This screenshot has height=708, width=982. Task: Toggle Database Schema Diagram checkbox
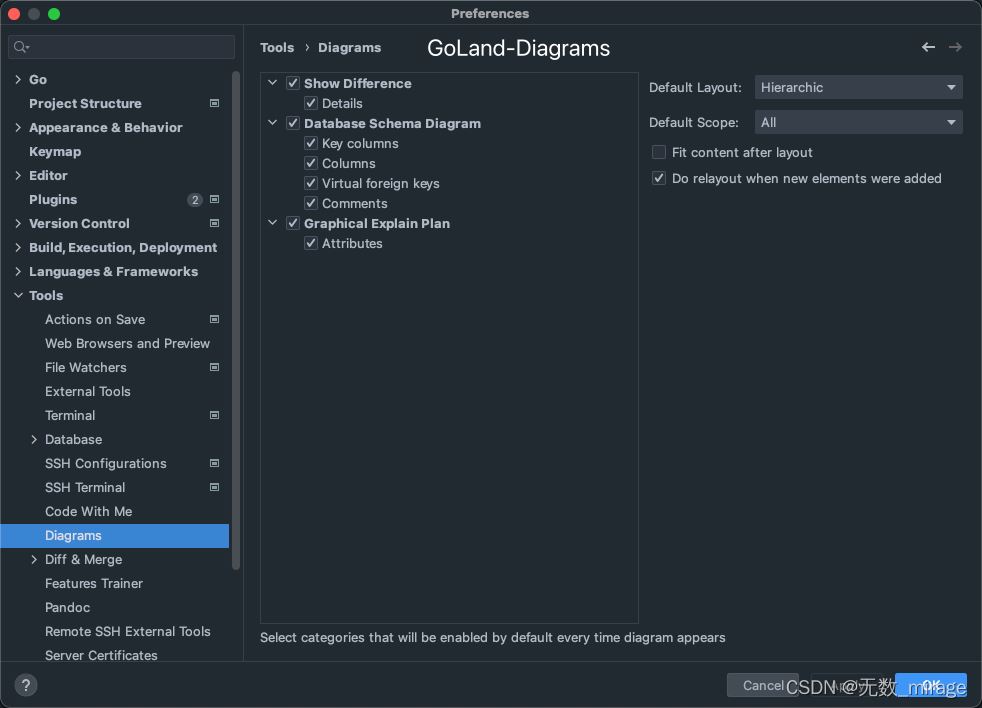tap(292, 123)
